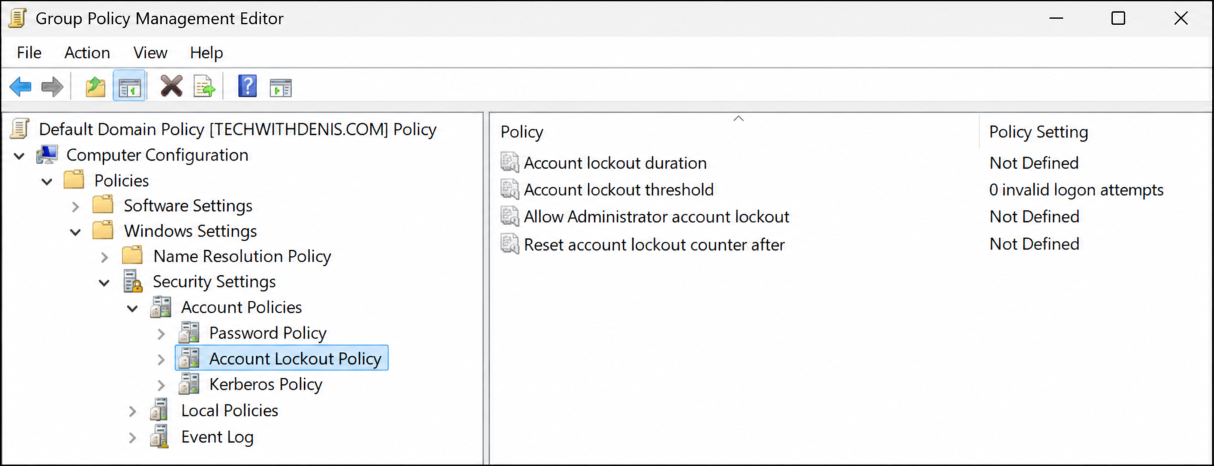Click the Local Policies node icon
The image size is (1214, 466).
coord(160,410)
